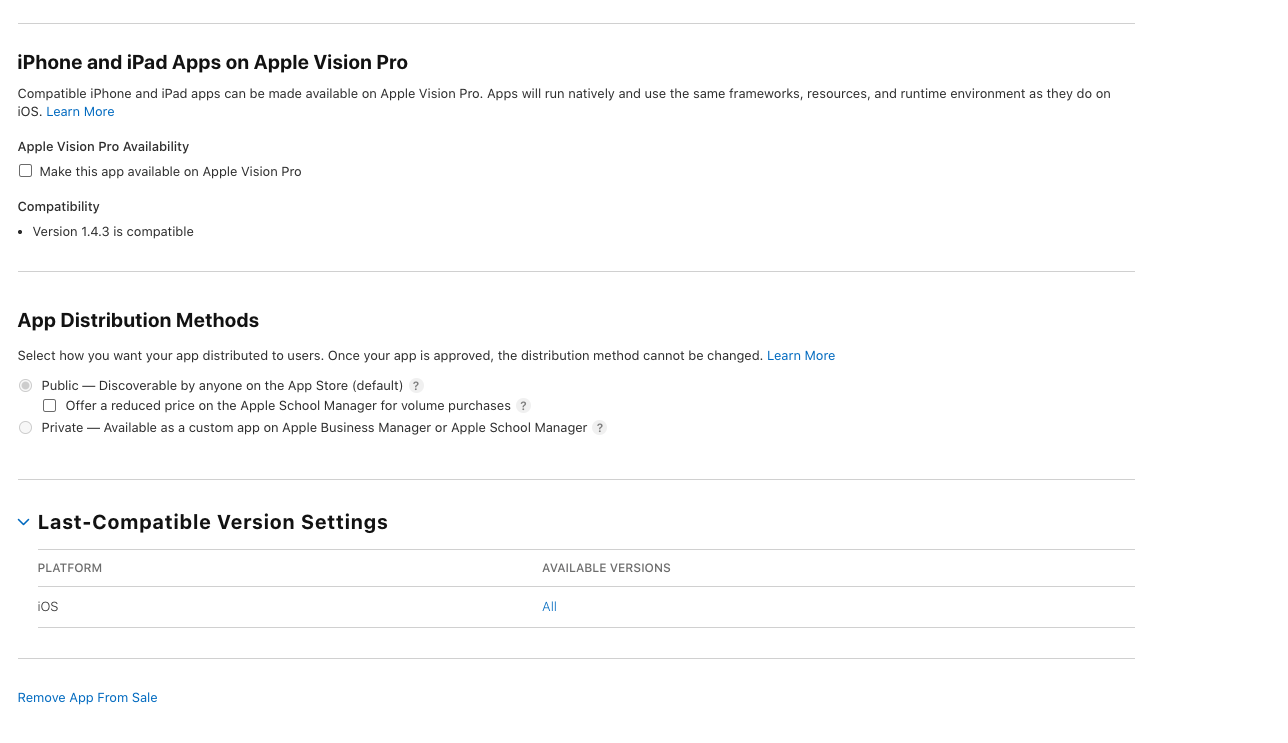This screenshot has height=743, width=1288.
Task: Click help icon beside Public distribution option
Action: pos(417,386)
